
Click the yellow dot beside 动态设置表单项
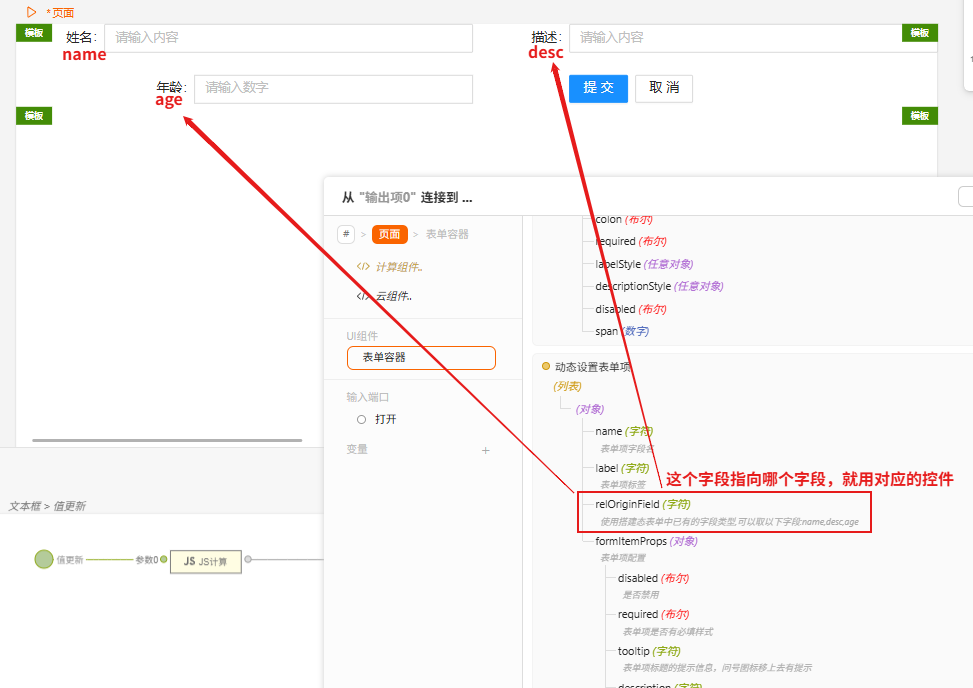(546, 367)
